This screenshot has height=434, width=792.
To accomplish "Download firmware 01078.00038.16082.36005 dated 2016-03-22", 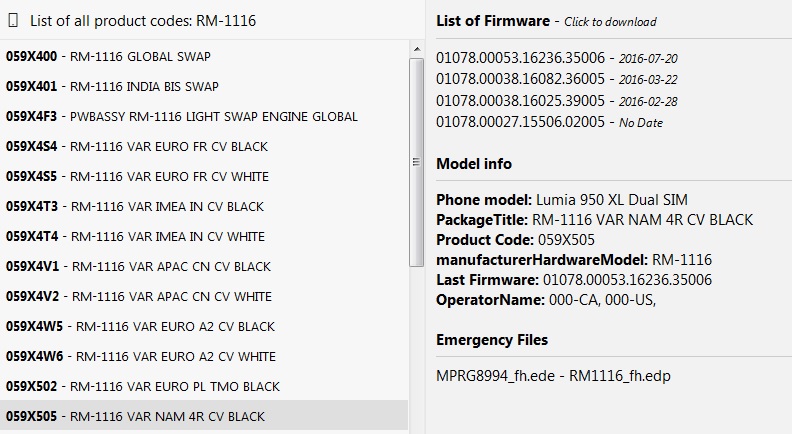I will (x=557, y=79).
